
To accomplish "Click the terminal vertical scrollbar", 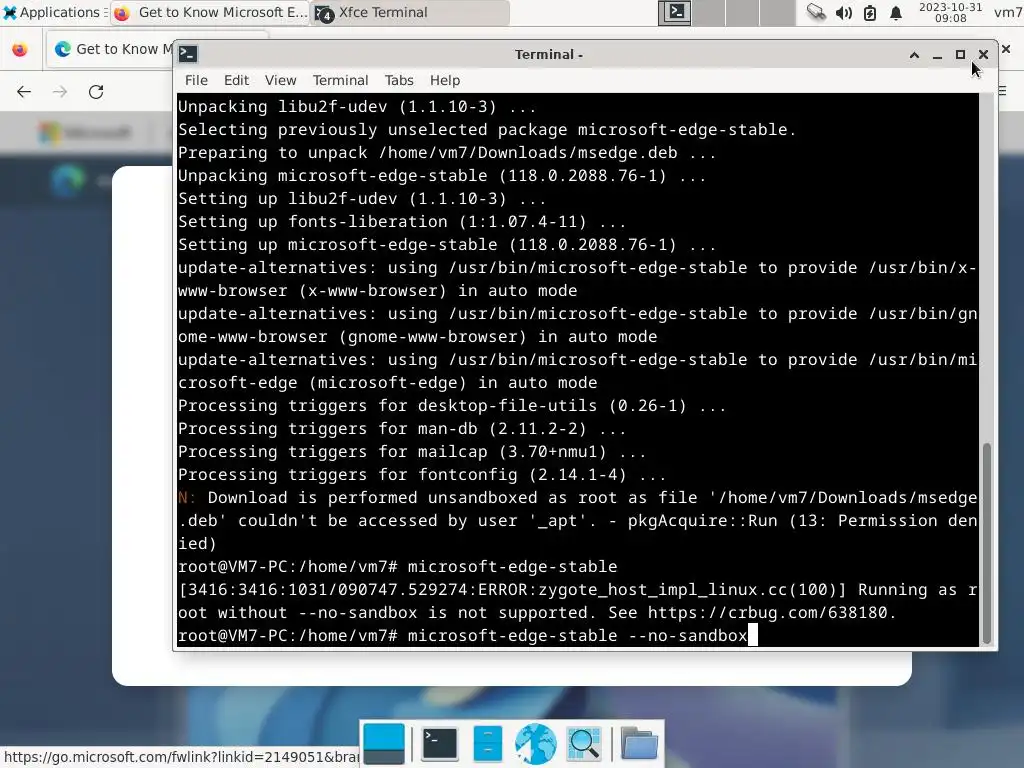I will [x=986, y=543].
